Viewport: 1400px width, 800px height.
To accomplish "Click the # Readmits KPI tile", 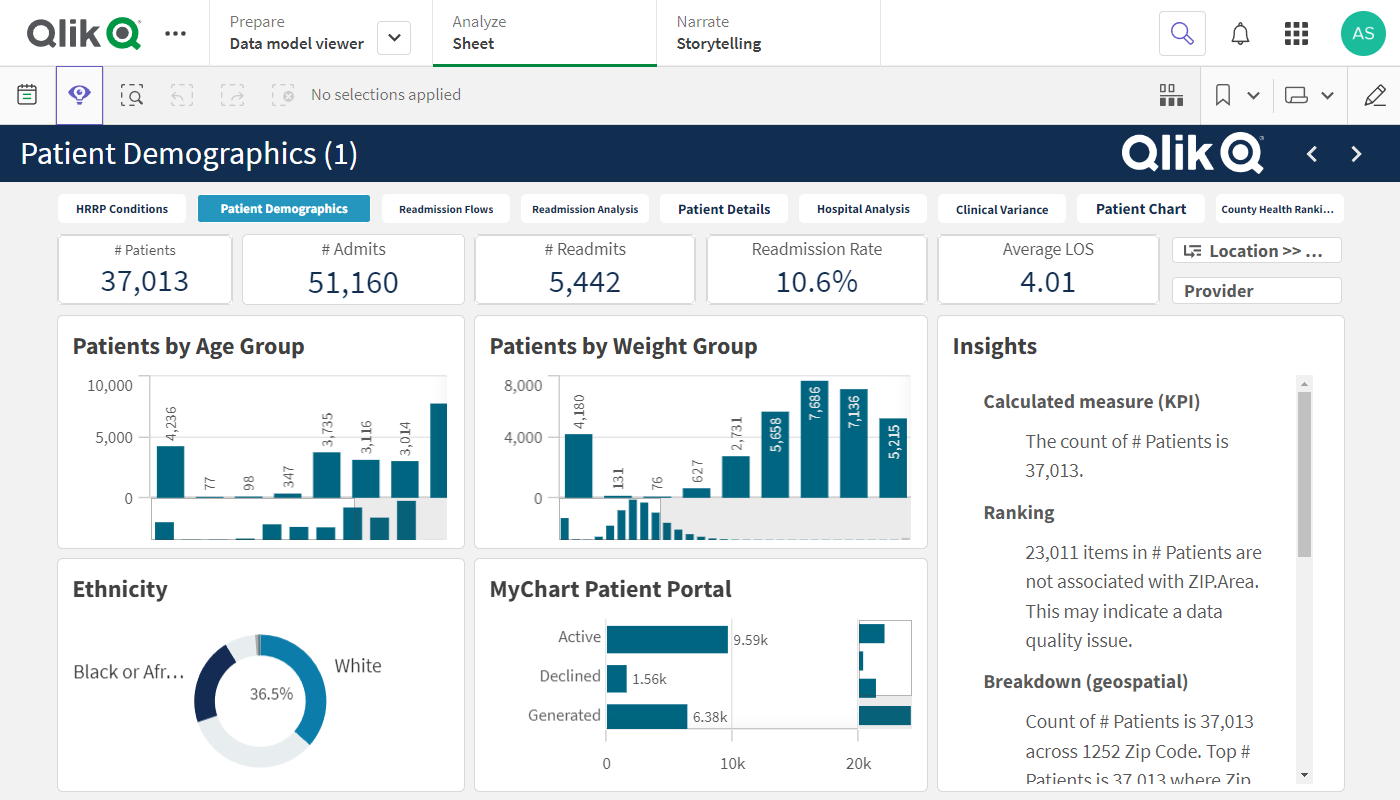I will 585,269.
